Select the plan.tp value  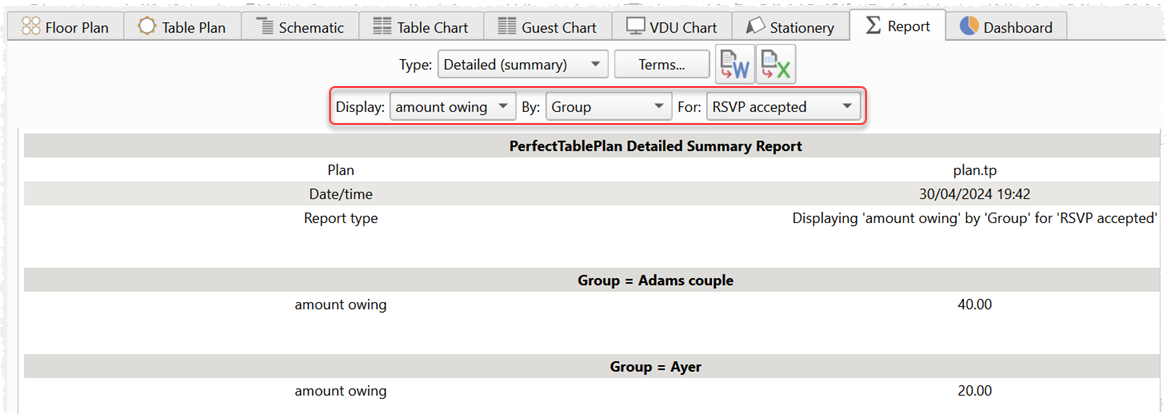975,170
